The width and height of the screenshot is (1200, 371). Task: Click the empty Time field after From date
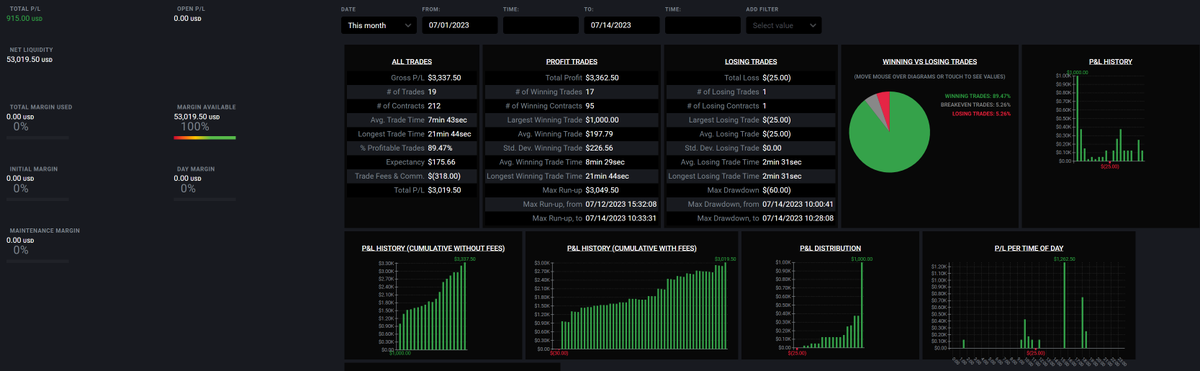(x=541, y=25)
